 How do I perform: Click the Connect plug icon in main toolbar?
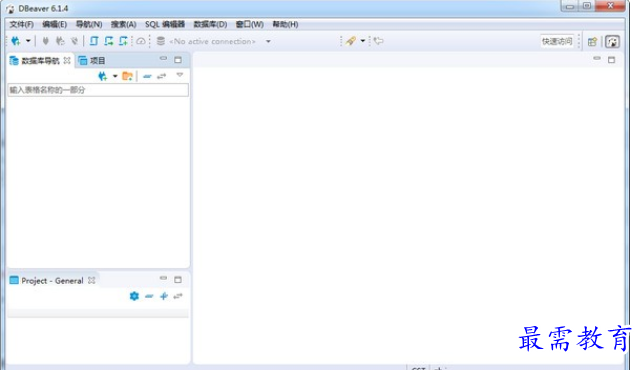coord(46,41)
